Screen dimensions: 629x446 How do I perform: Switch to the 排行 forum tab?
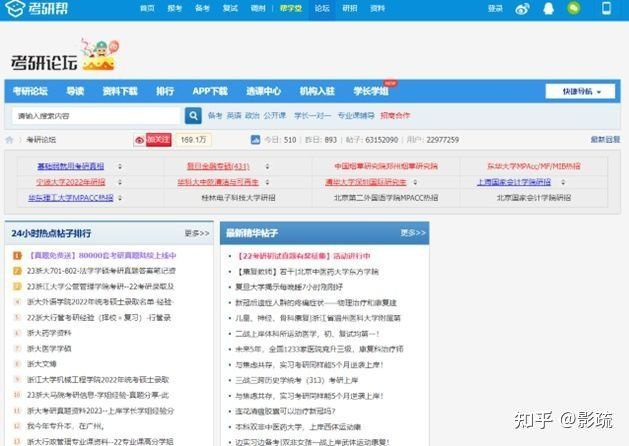[165, 91]
